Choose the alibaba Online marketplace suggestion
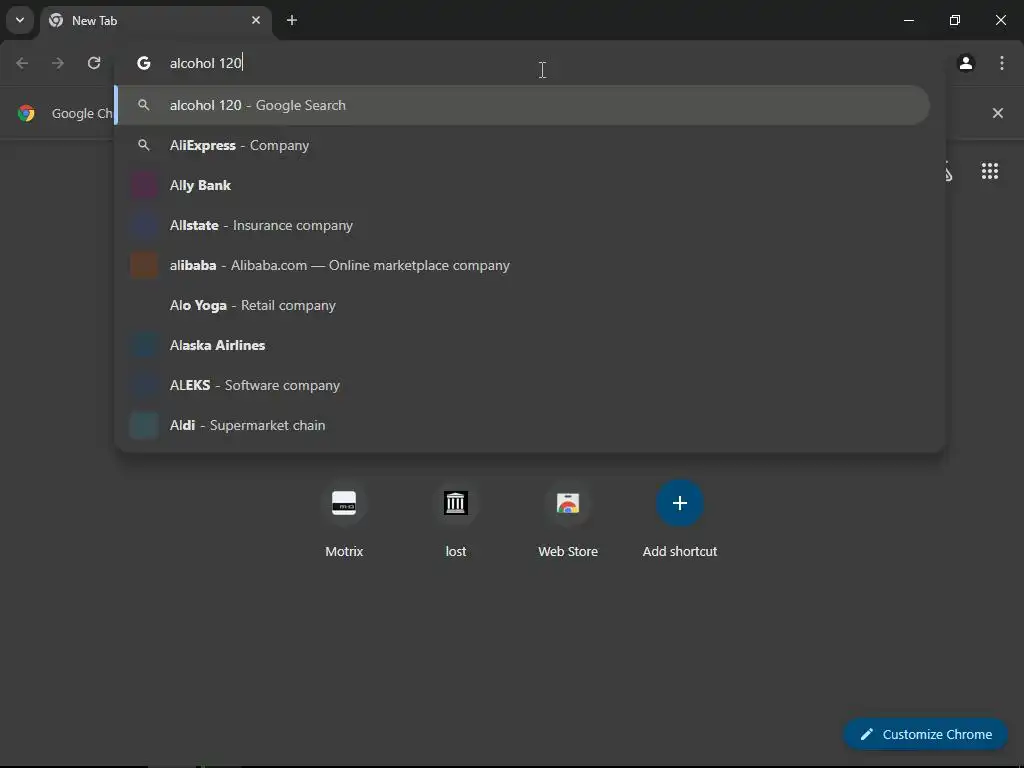Screen dimensions: 1024x768 tap(522, 265)
